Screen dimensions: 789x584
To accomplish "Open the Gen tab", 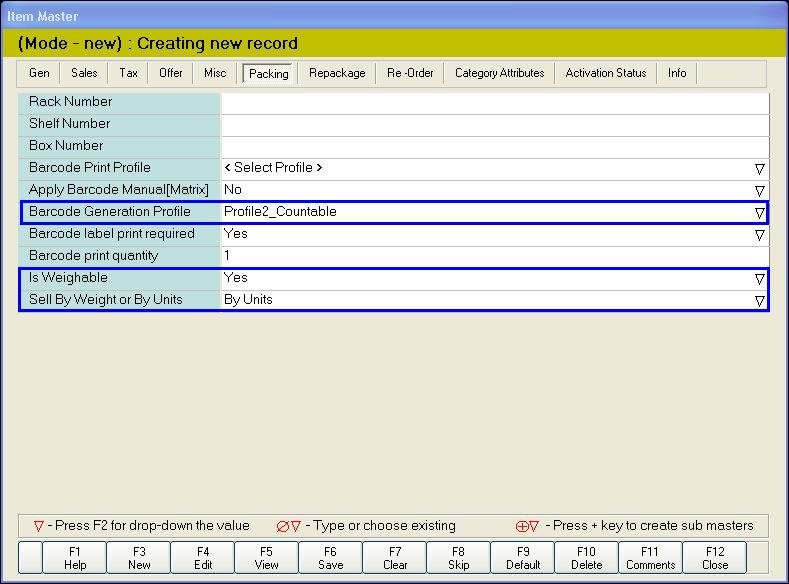I will pos(39,73).
